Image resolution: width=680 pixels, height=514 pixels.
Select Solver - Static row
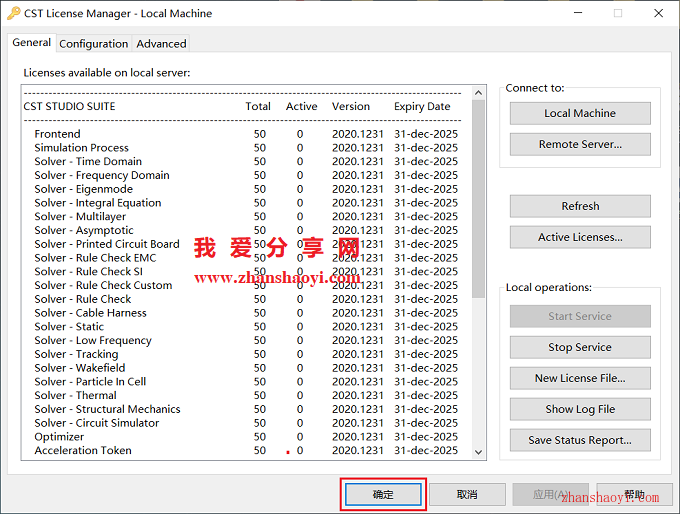(x=246, y=327)
